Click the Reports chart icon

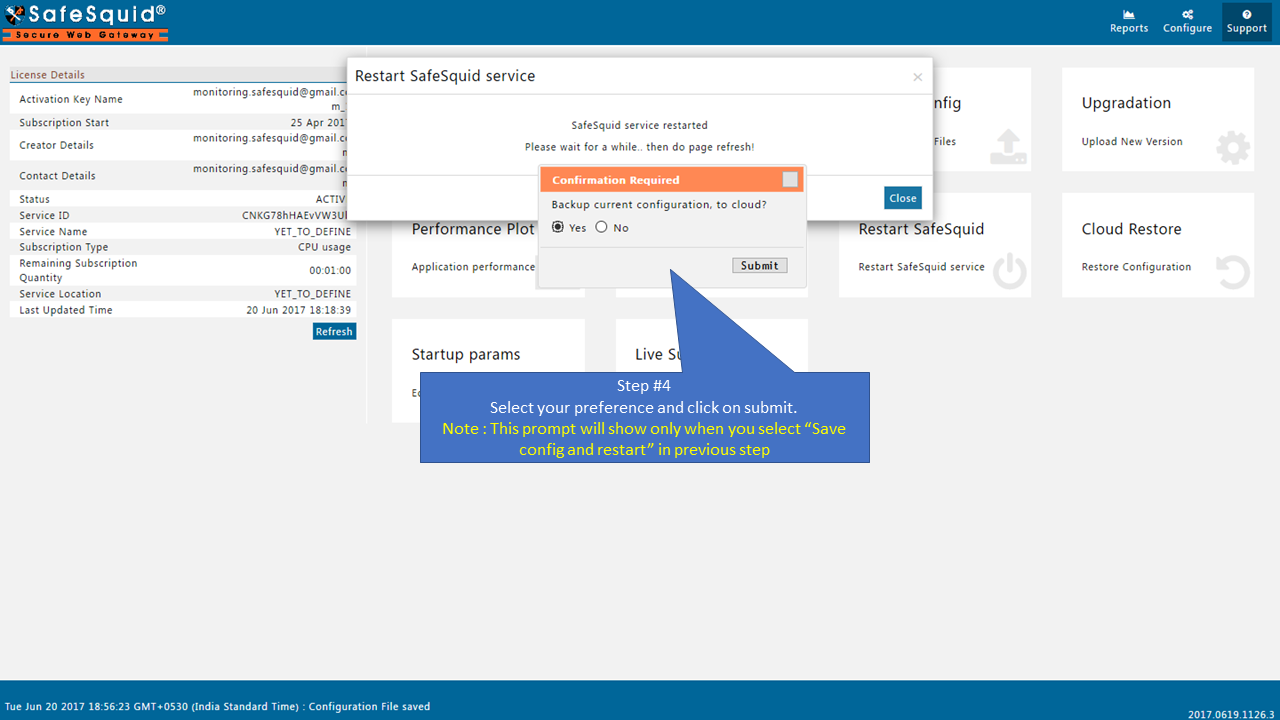1129,15
